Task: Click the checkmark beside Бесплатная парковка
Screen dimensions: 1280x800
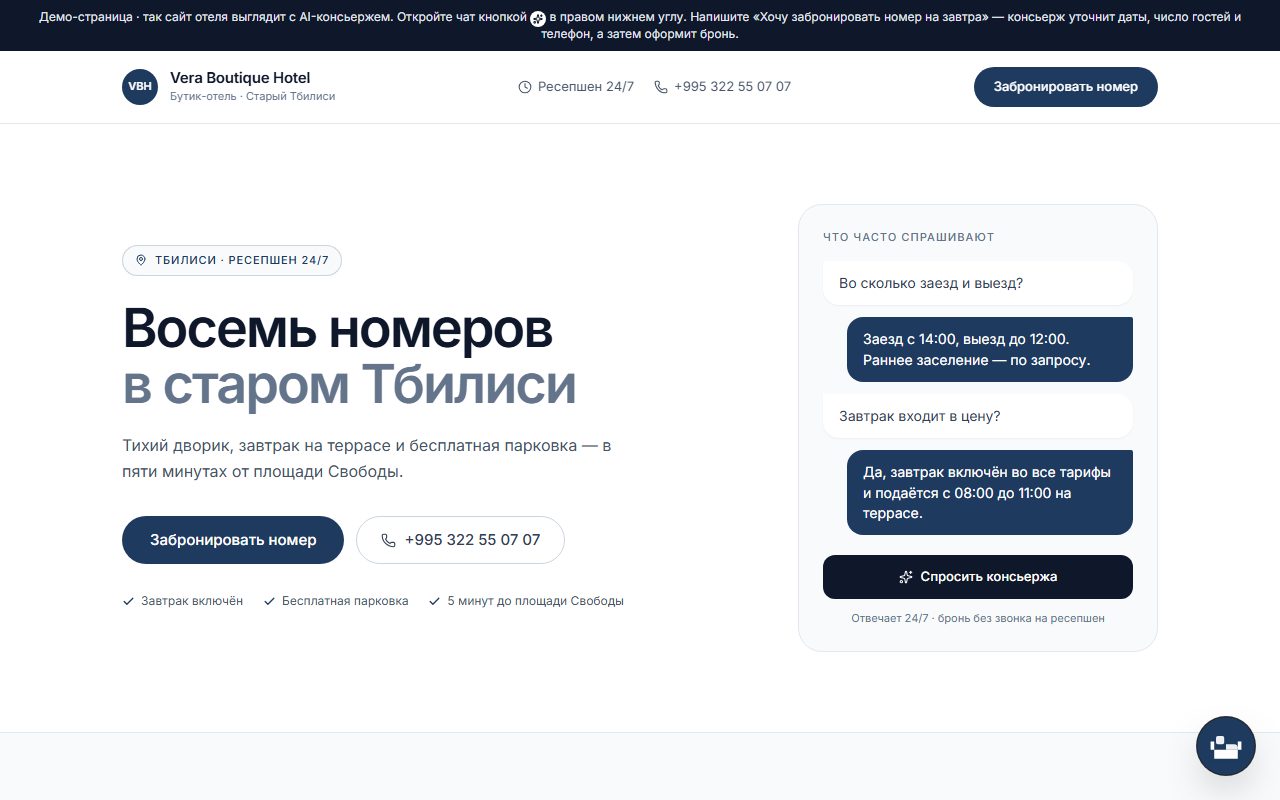Action: click(269, 601)
